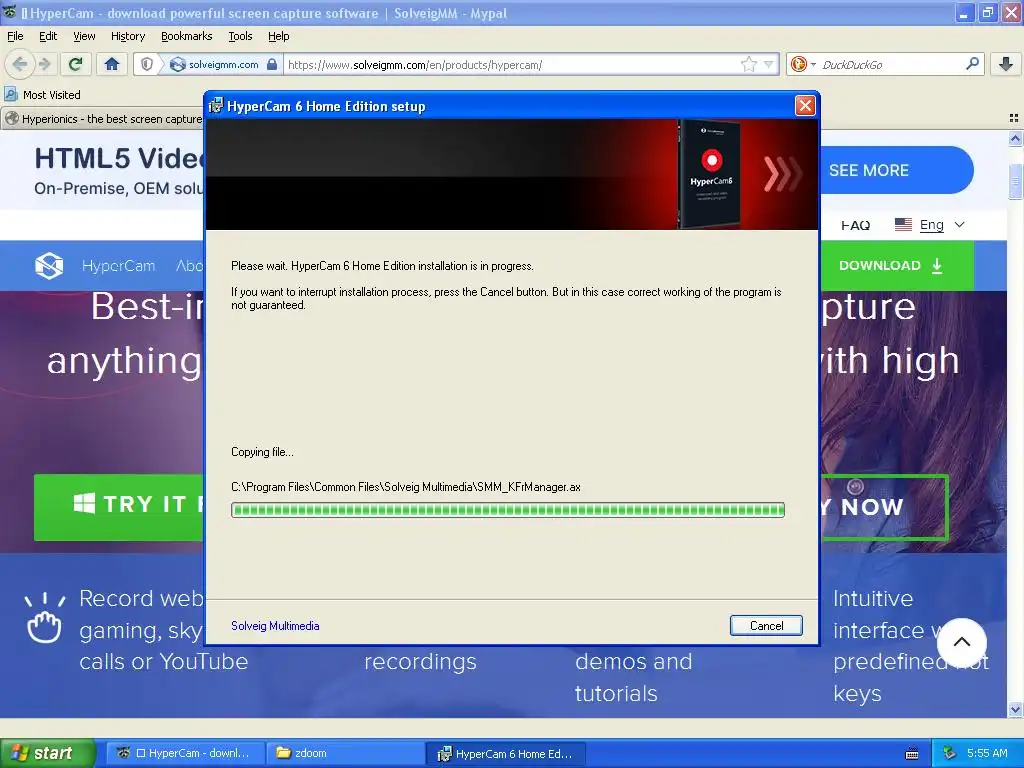Viewport: 1024px width, 768px height.
Task: Click the SolveigMM logo icon
Action: tap(49, 266)
